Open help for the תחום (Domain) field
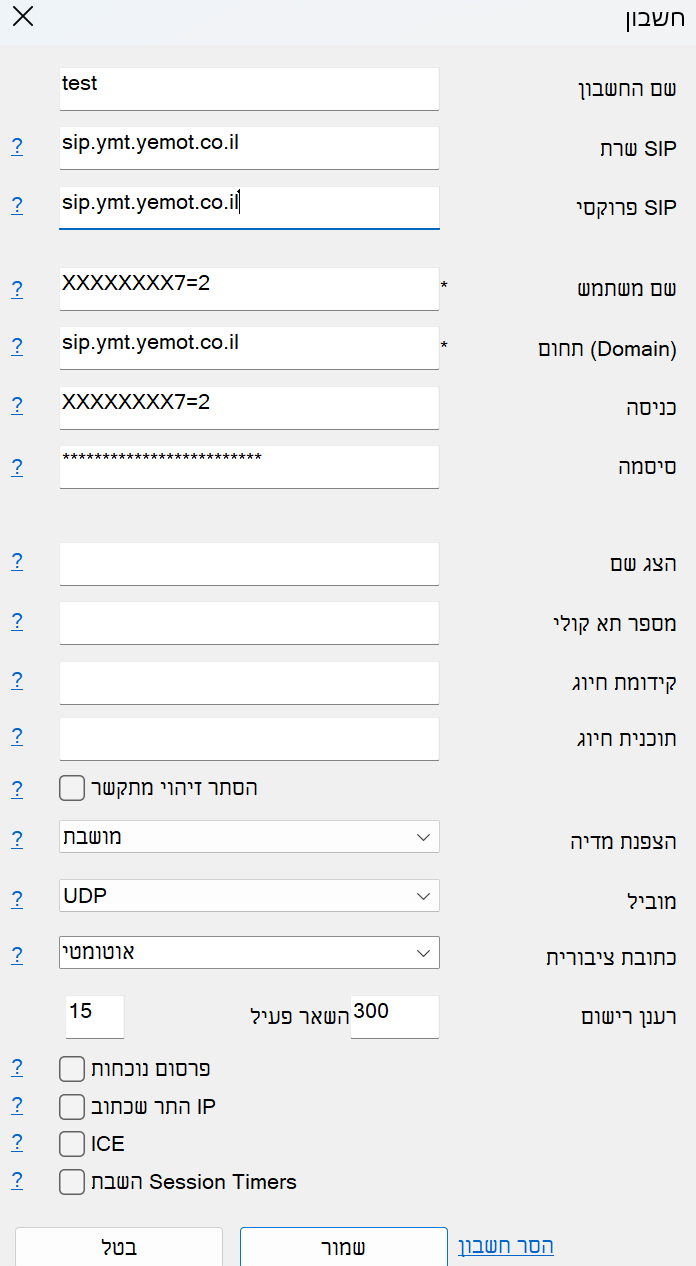 pos(17,346)
